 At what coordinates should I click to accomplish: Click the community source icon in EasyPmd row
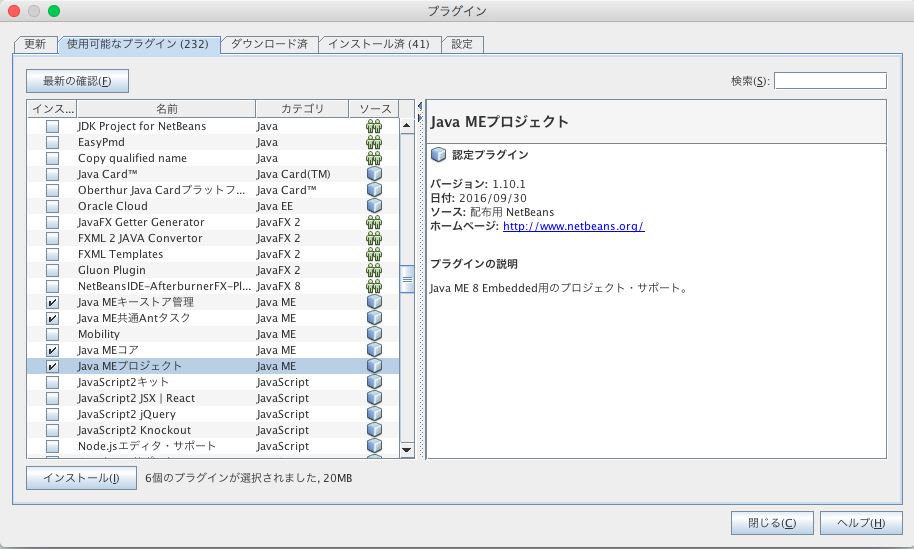click(374, 142)
